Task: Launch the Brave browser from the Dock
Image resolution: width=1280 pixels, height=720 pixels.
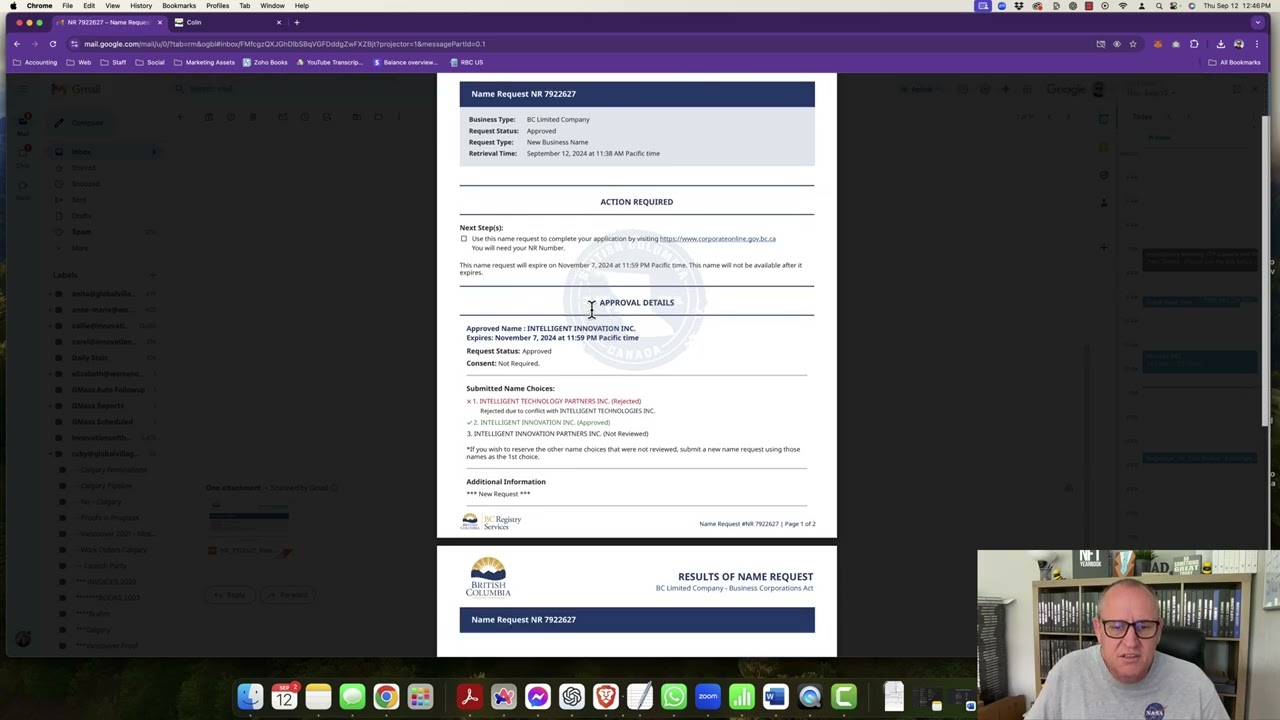Action: 605,696
